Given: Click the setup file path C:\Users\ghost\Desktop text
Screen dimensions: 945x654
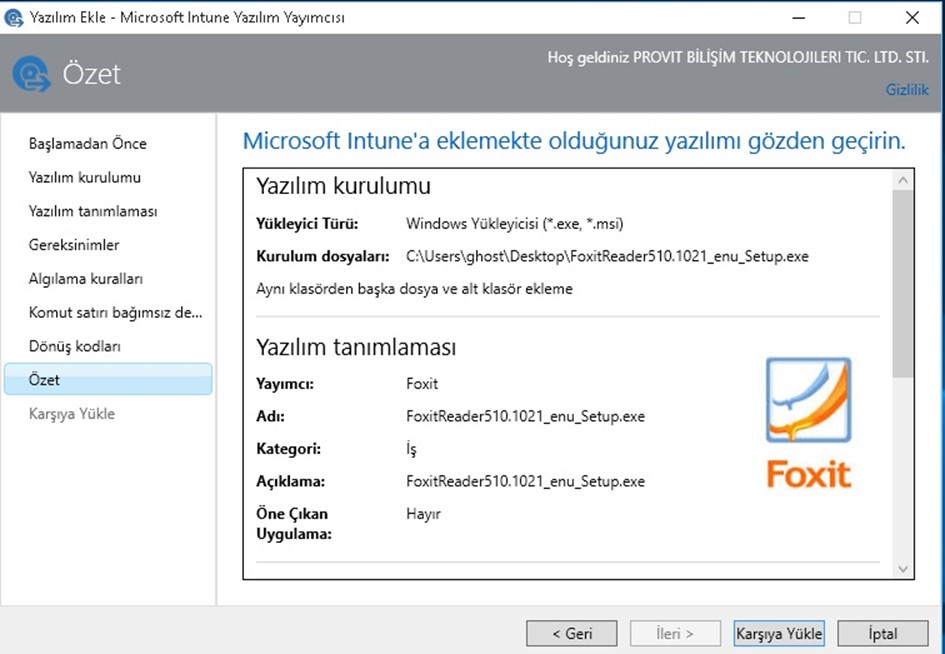Looking at the screenshot, I should pos(608,256).
